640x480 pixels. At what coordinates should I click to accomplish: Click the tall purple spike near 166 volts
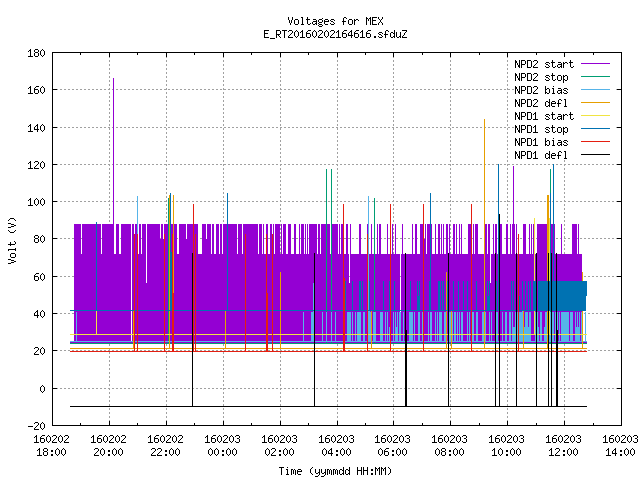[x=113, y=150]
